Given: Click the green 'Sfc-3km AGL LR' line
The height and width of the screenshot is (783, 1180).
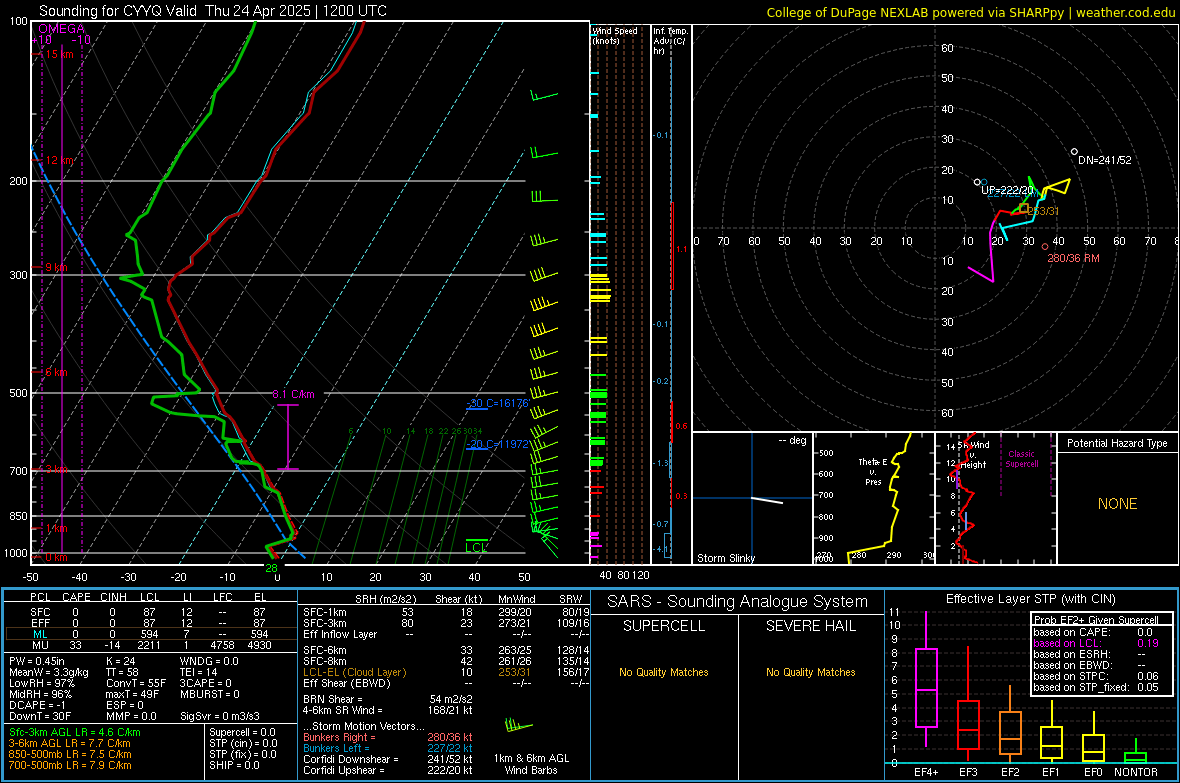Looking at the screenshot, I should 75,732.
